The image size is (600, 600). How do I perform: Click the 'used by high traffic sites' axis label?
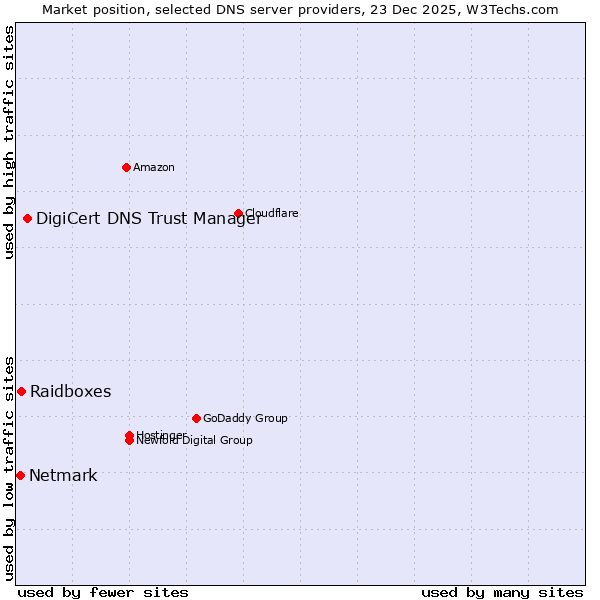click(9, 142)
